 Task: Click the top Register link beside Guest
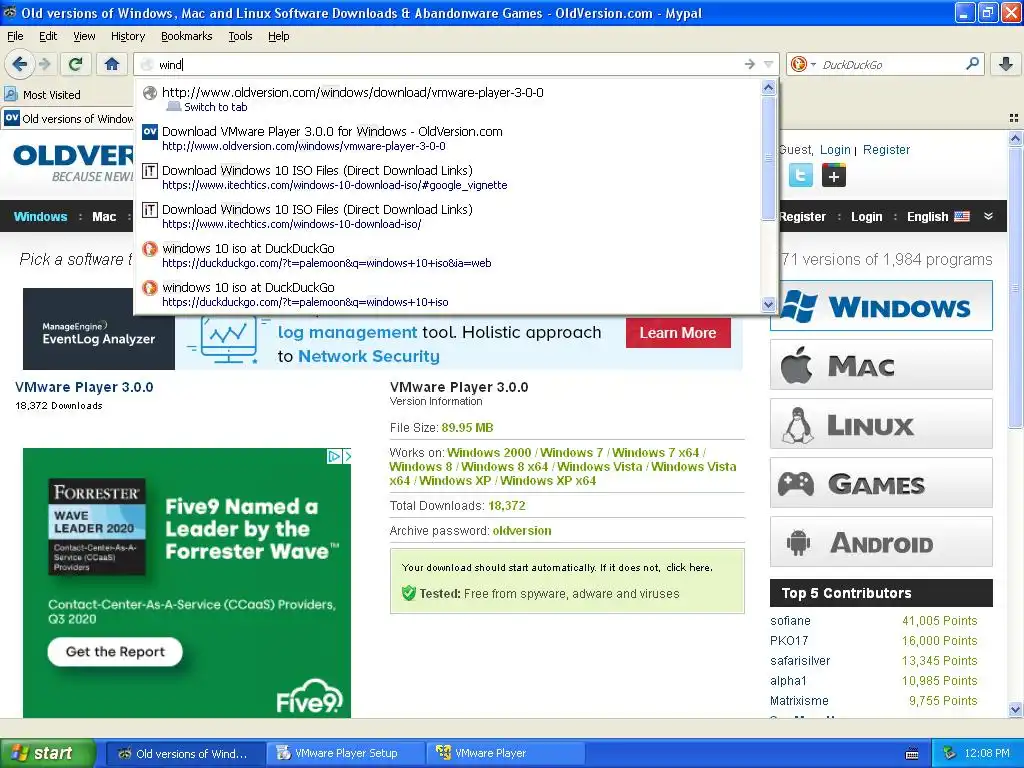[x=886, y=150]
